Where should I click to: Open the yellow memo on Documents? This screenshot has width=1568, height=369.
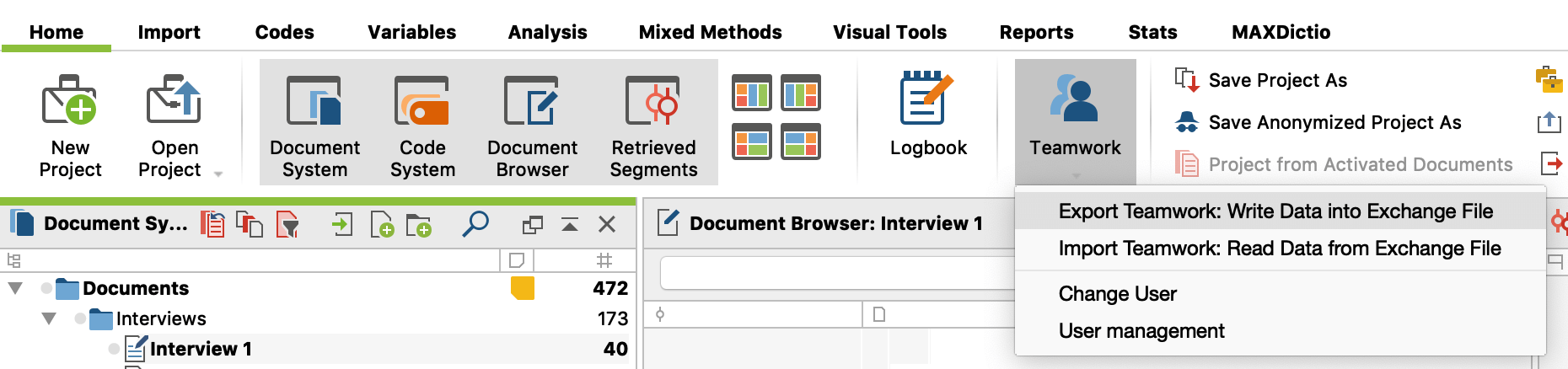click(523, 288)
